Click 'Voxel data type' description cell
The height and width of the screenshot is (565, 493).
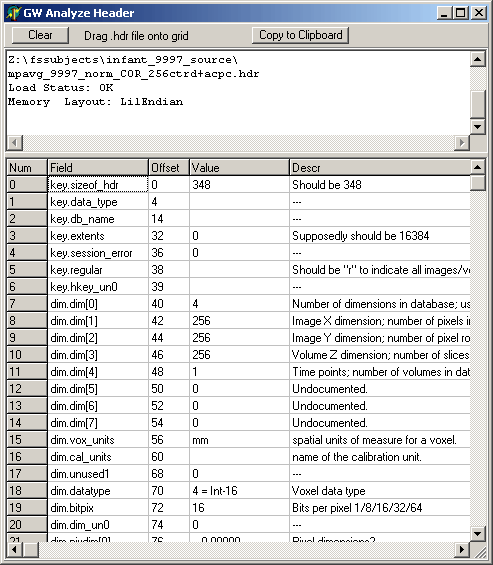pos(380,490)
